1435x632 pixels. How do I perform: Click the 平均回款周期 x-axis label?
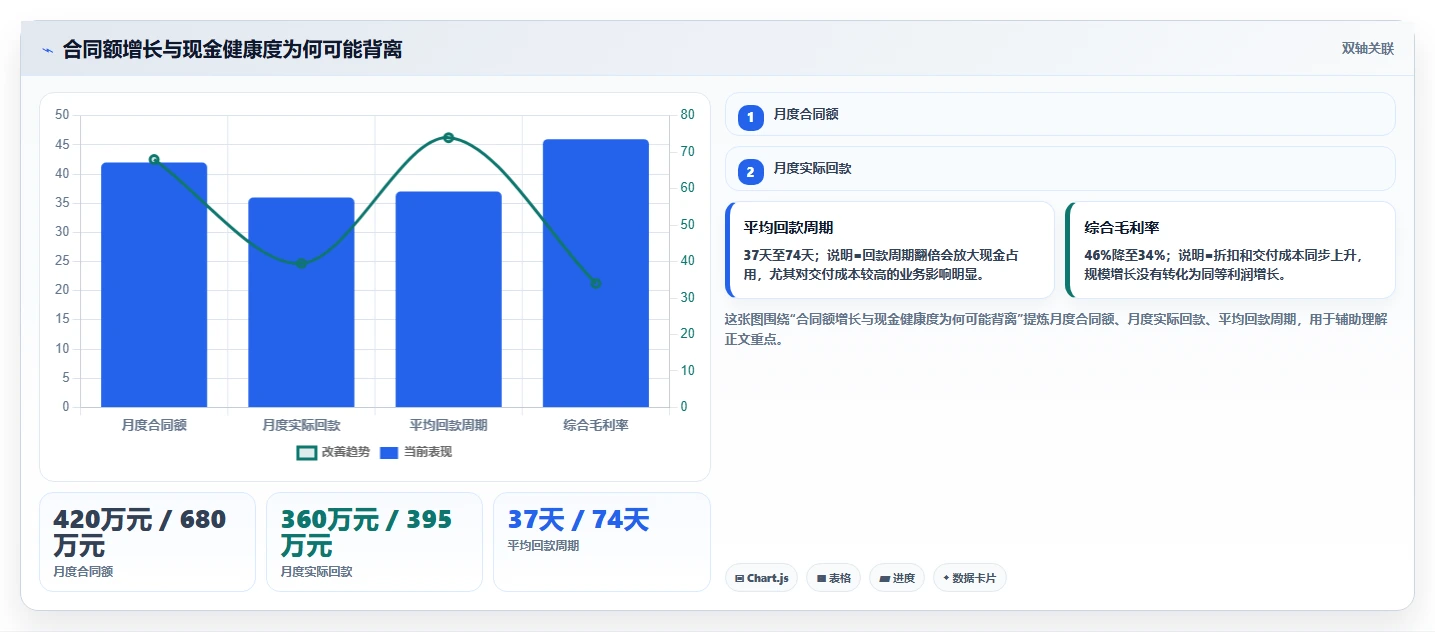pos(448,425)
